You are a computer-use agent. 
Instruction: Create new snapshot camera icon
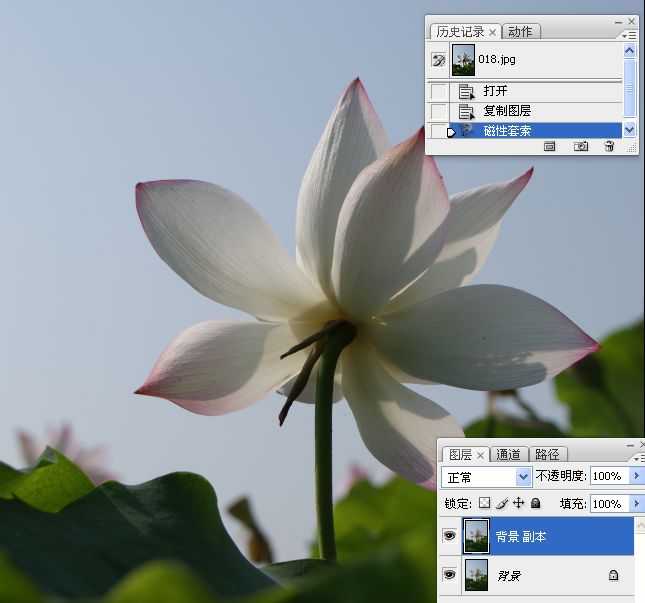click(x=580, y=146)
